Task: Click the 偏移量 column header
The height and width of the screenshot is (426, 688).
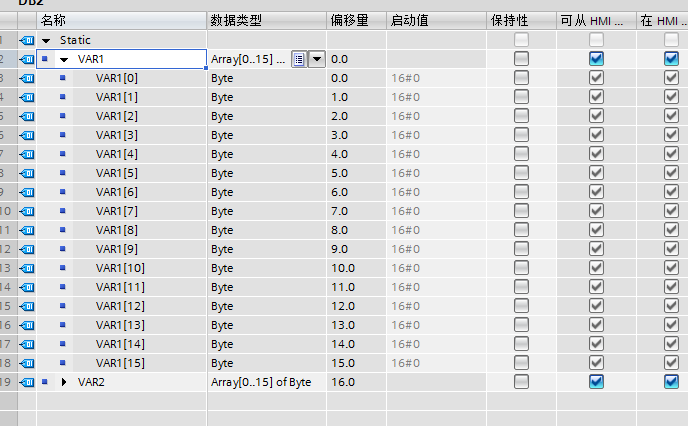Action: click(x=356, y=21)
